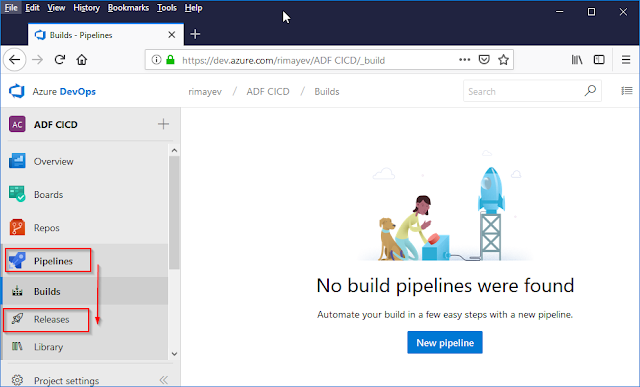Open Project settings
Viewport: 640px width, 387px height.
coord(66,380)
